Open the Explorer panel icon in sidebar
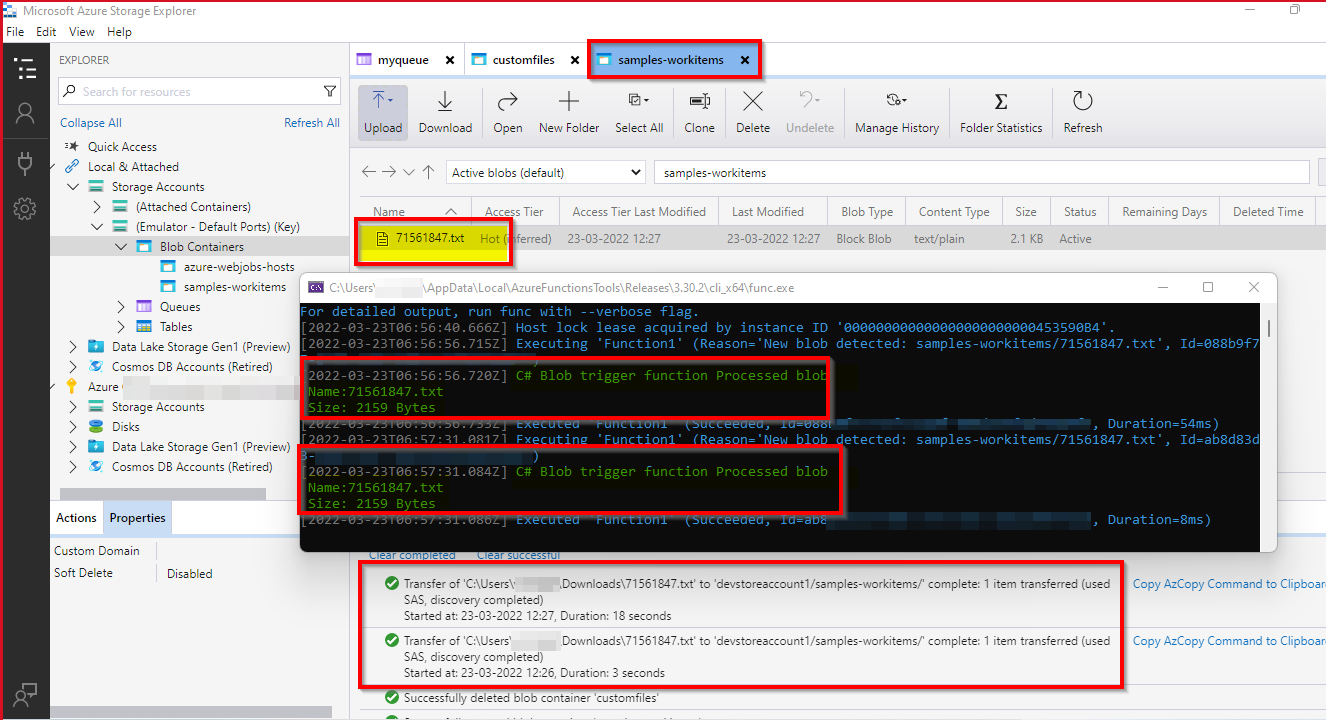 (25, 68)
